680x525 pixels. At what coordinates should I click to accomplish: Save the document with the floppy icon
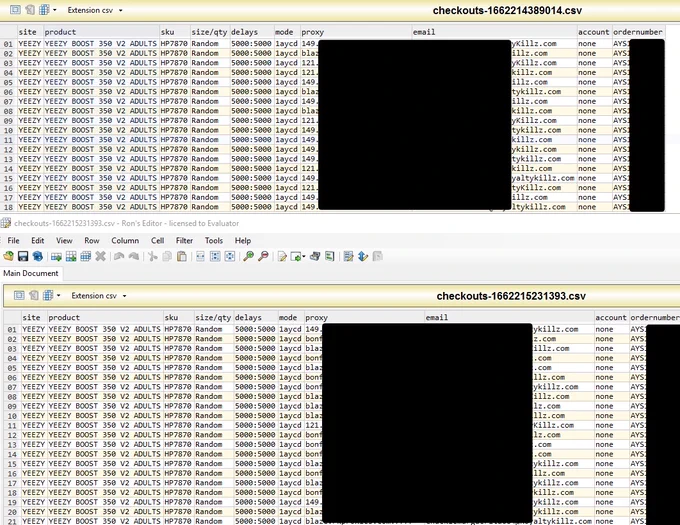point(23,256)
